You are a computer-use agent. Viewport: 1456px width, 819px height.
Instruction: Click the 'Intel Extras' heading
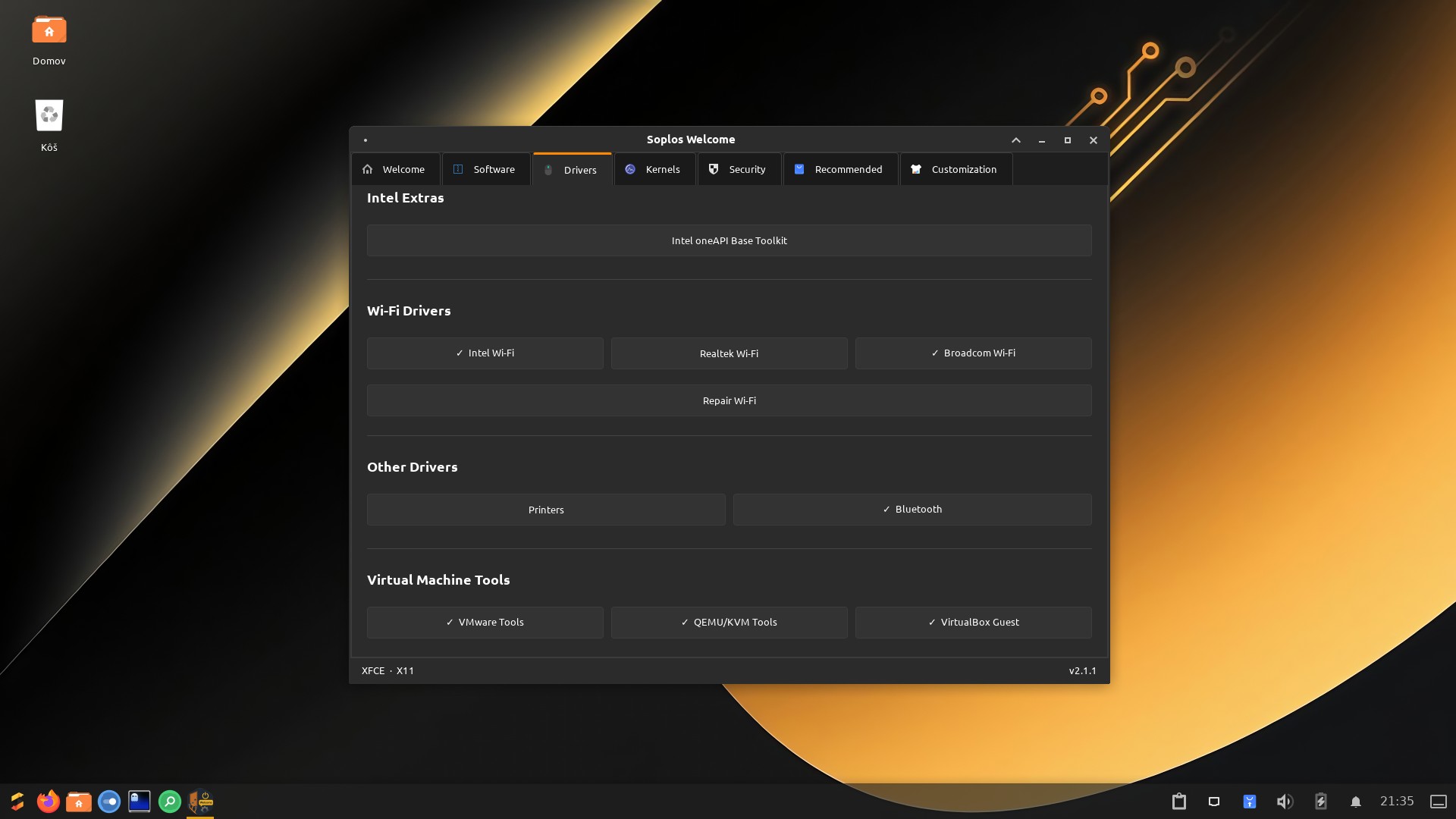pyautogui.click(x=406, y=198)
